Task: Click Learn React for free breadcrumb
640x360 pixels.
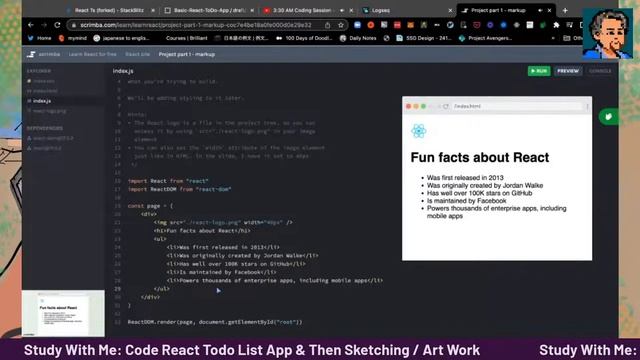Action: click(92, 54)
